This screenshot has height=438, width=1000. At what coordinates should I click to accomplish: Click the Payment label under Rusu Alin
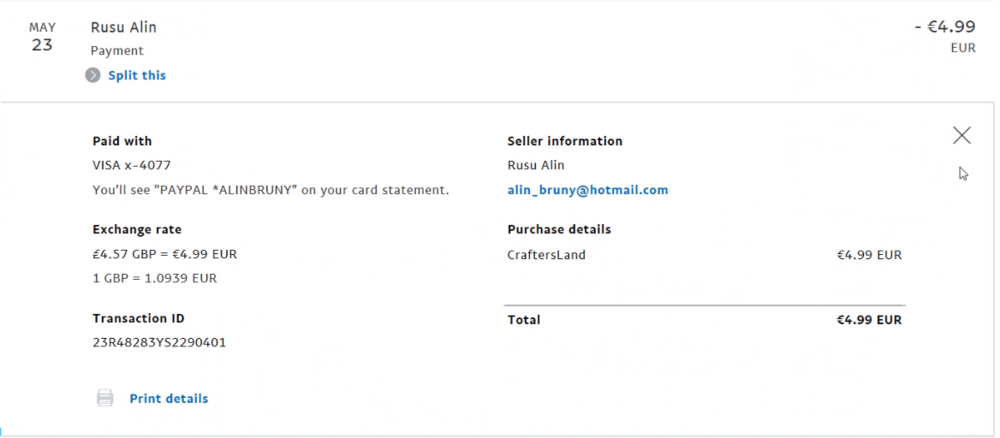pyautogui.click(x=117, y=50)
